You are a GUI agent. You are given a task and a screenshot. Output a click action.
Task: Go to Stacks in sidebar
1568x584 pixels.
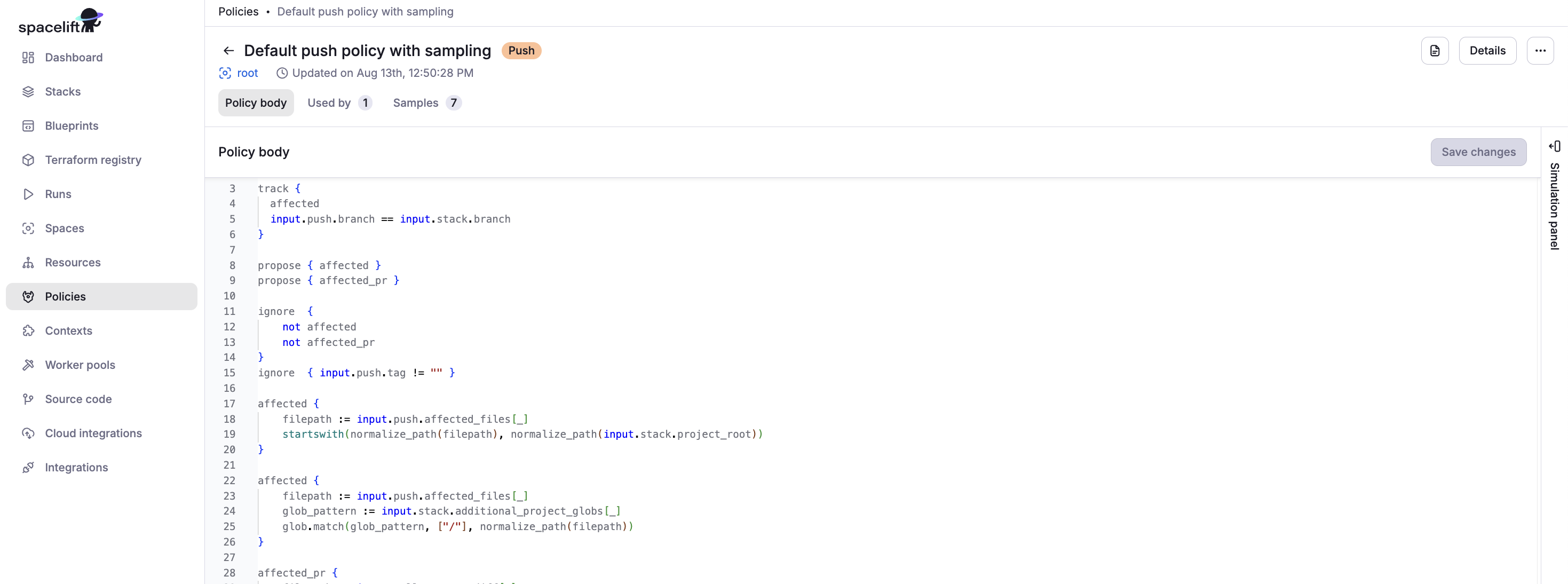62,91
